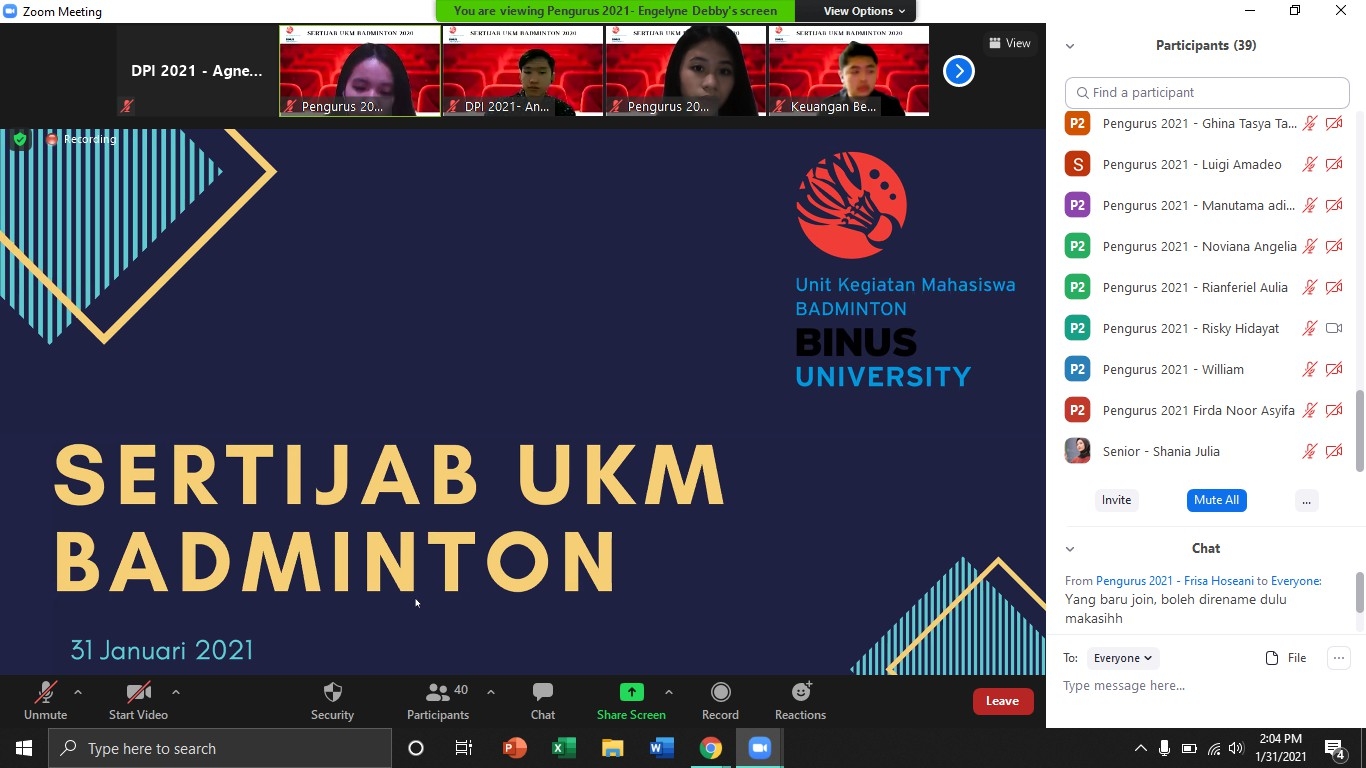Viewport: 1366px width, 768px height.
Task: Collapse the Chat panel chevron
Action: point(1070,549)
